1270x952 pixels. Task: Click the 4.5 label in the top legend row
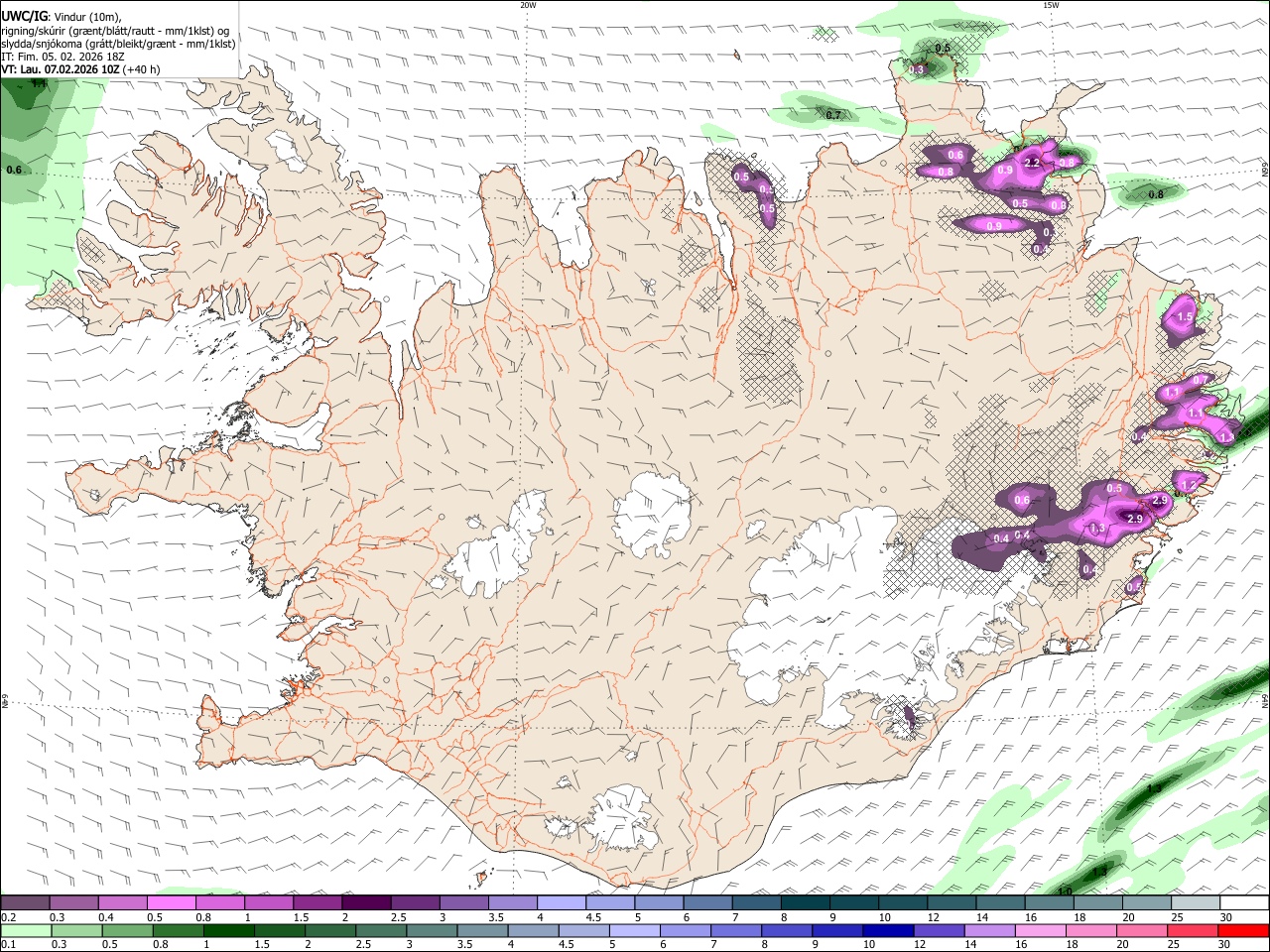click(x=593, y=917)
